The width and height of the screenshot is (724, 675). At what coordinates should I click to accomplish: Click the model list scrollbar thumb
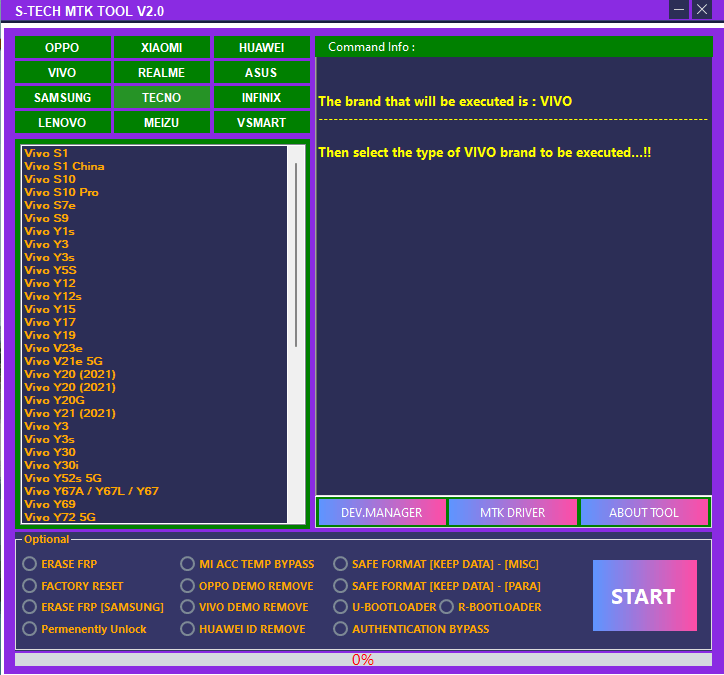pyautogui.click(x=296, y=255)
